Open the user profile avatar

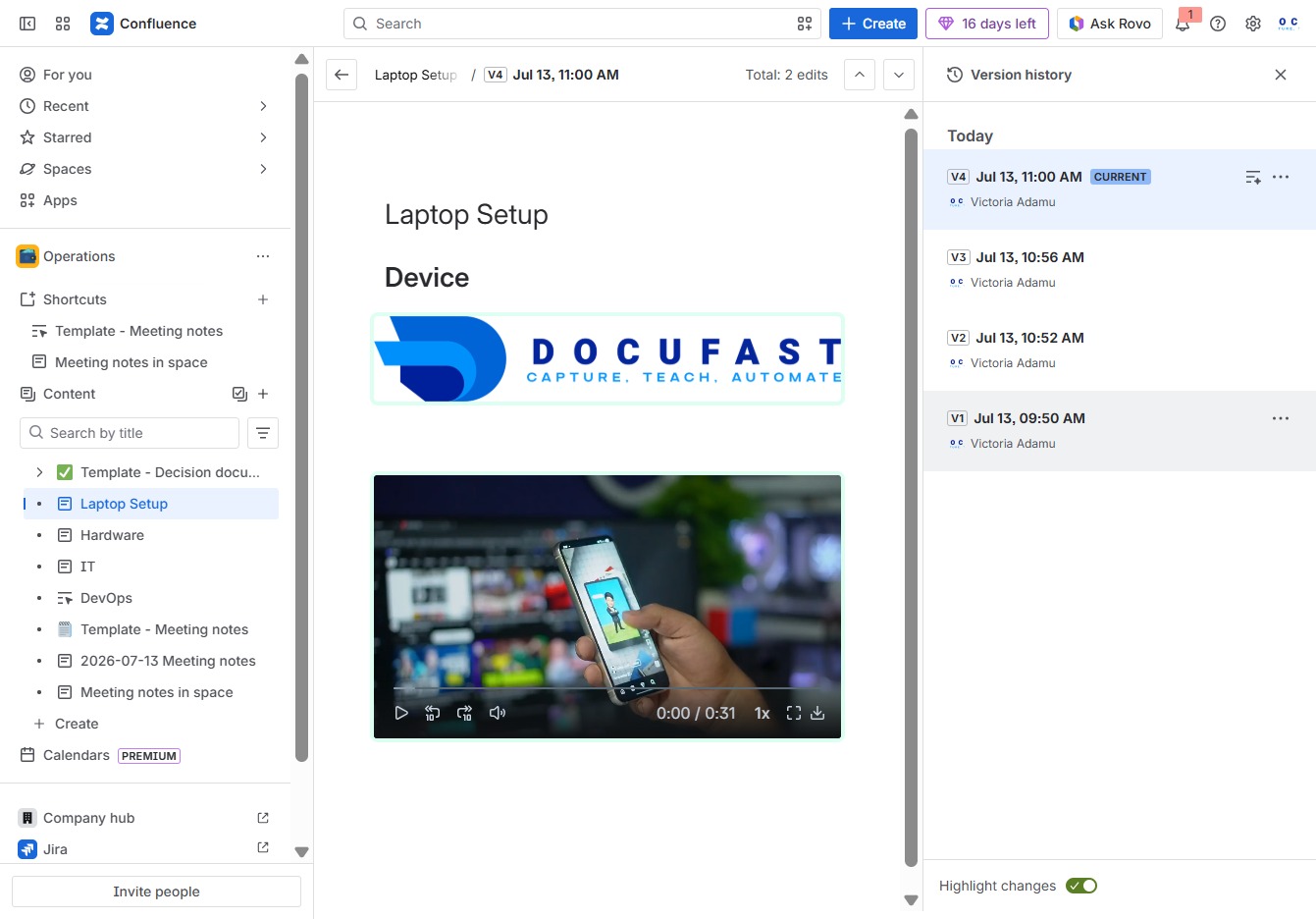tap(1289, 24)
